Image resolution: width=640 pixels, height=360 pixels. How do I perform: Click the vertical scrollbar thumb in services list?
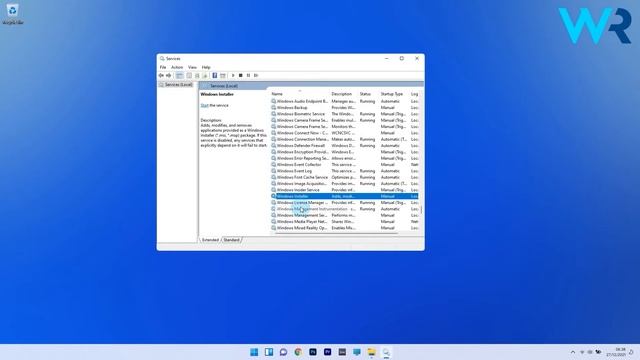pos(421,209)
